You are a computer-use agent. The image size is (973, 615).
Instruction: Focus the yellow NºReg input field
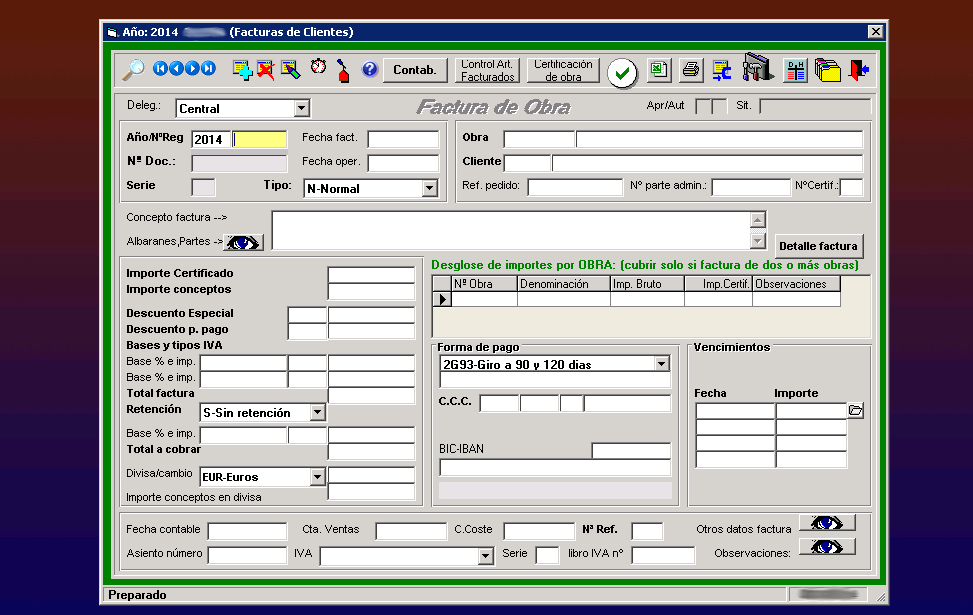(x=259, y=139)
